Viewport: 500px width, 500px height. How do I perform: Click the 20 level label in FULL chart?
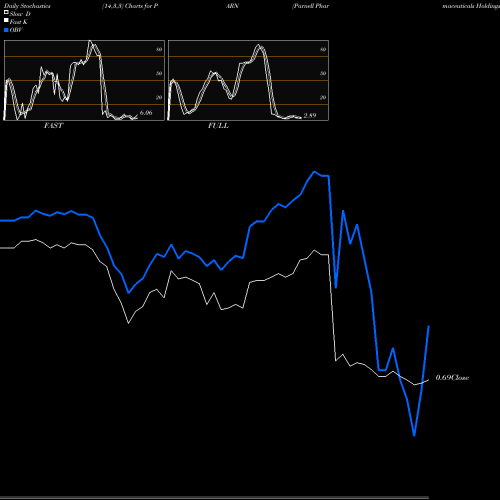323,97
